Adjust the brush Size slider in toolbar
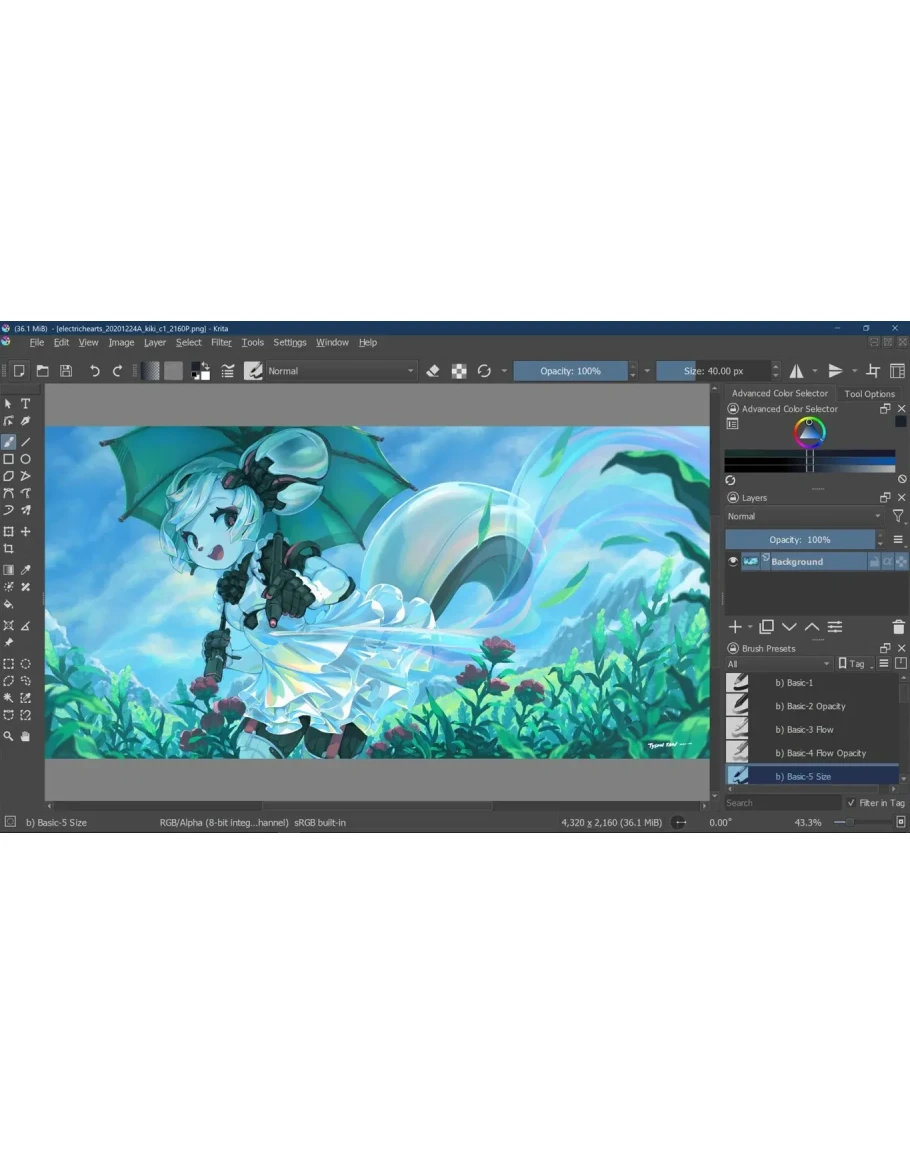 click(713, 371)
